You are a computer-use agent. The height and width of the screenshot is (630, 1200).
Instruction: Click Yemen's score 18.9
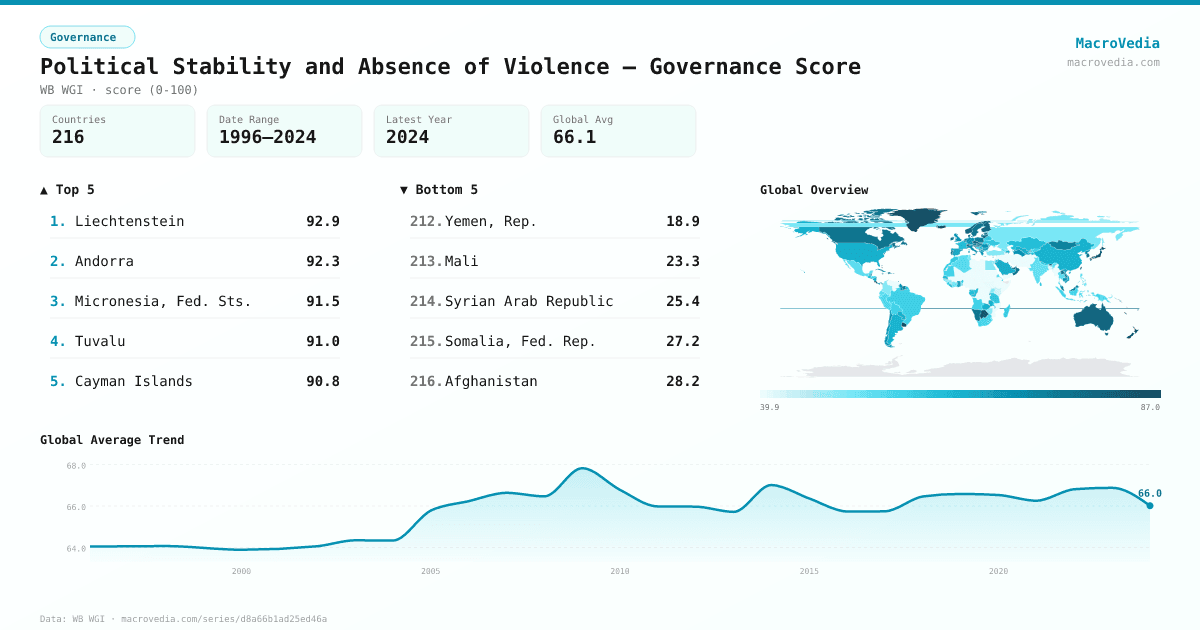683,221
